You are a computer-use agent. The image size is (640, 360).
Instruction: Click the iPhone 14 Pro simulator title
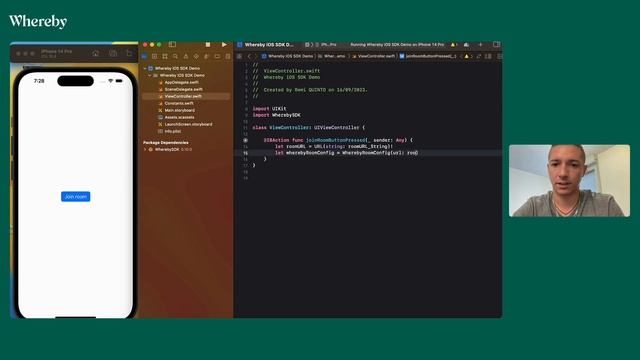[56, 51]
